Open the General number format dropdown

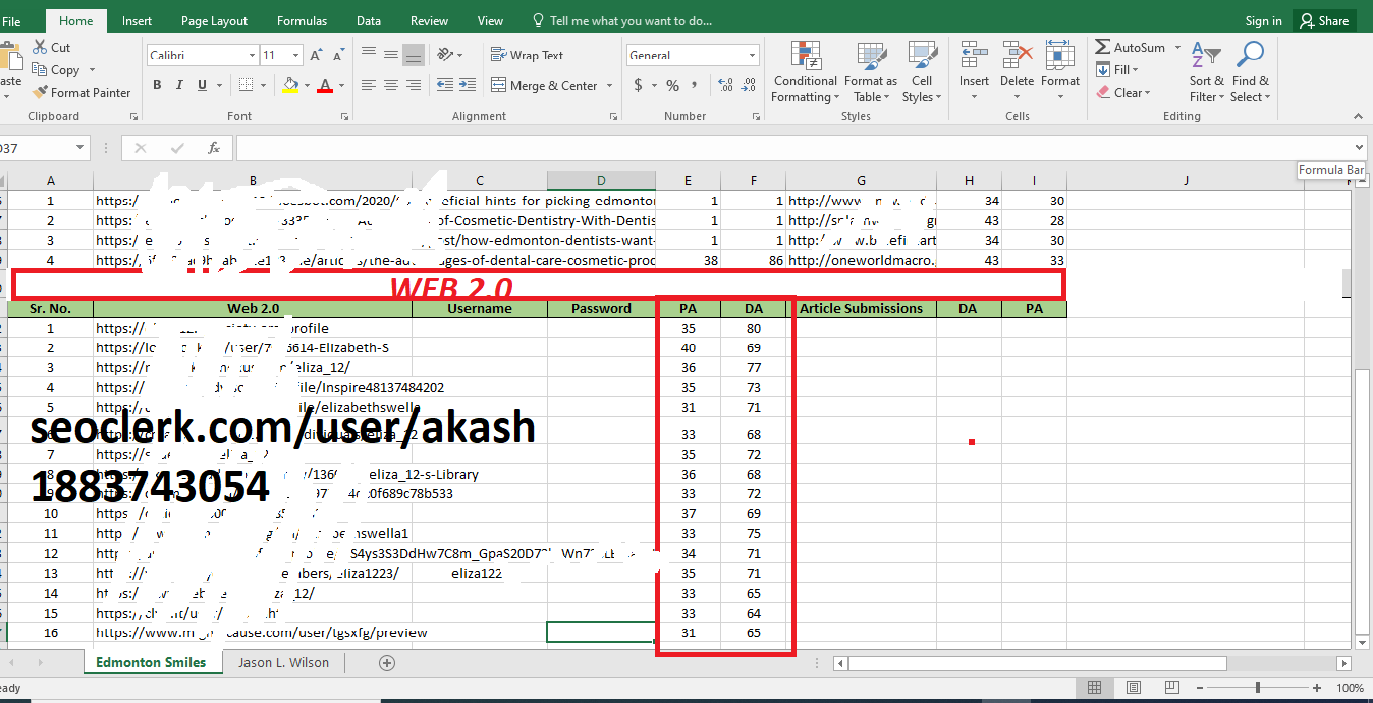(x=752, y=56)
